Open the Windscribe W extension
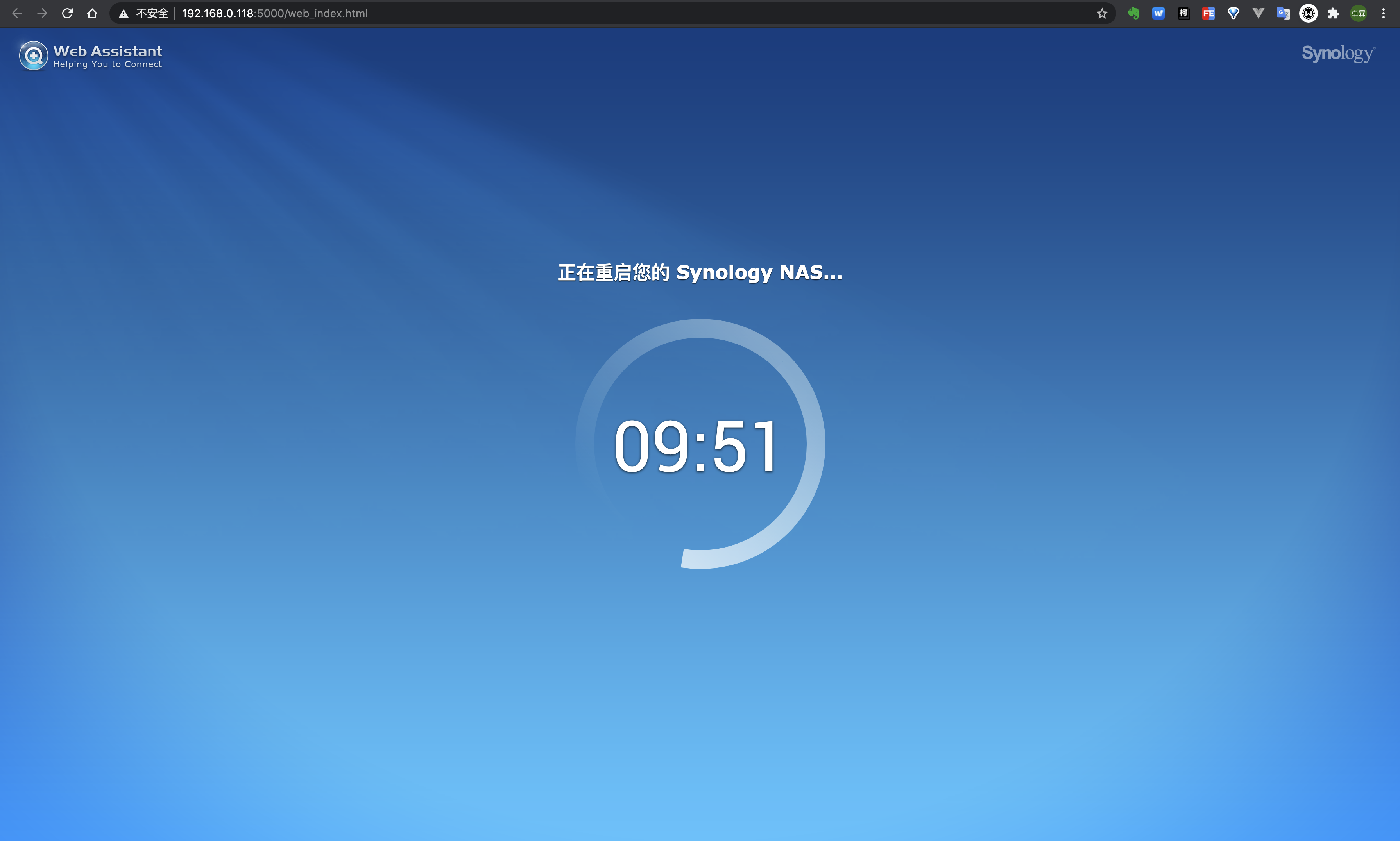The height and width of the screenshot is (841, 1400). pos(1308,13)
